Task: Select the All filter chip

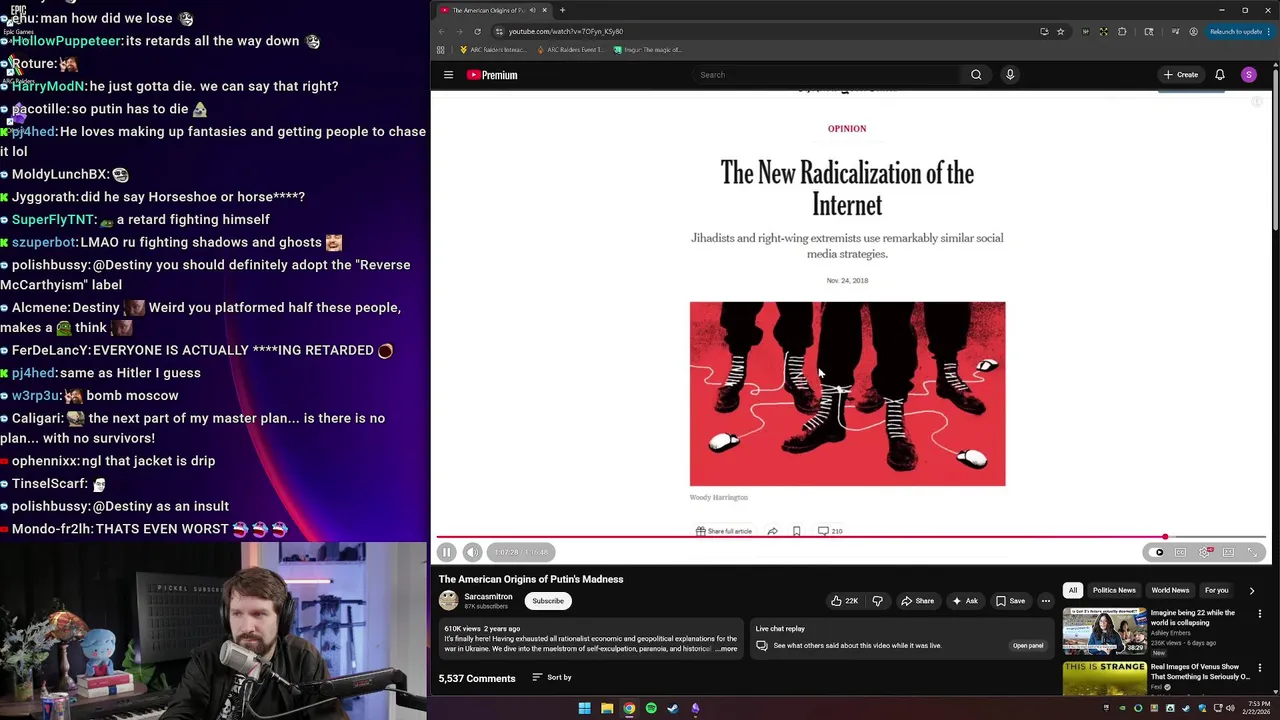Action: [1073, 590]
